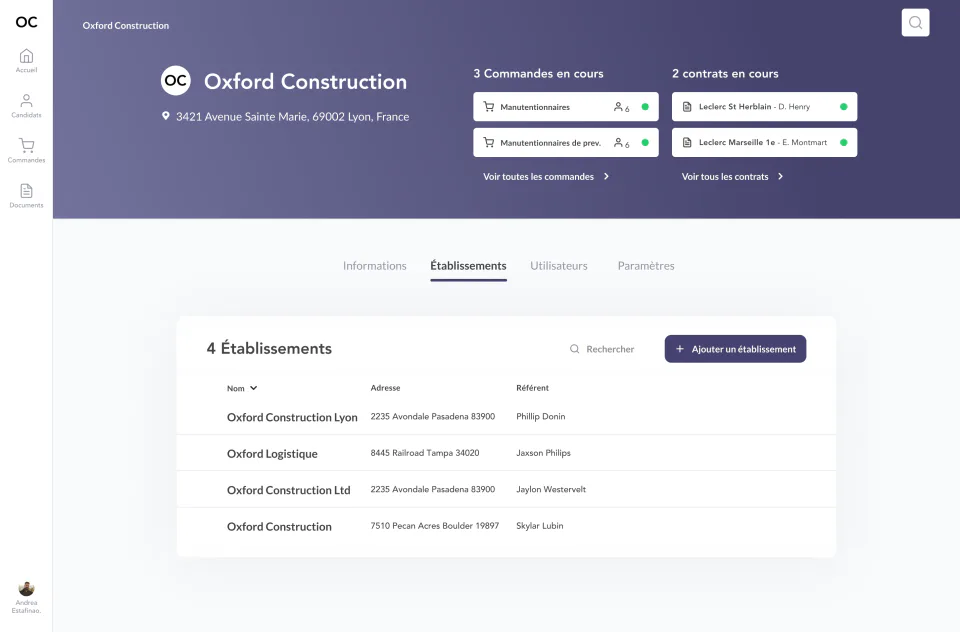The height and width of the screenshot is (632, 960).
Task: Click the 3421 Avenue Sainte Marie address text
Action: (x=292, y=116)
